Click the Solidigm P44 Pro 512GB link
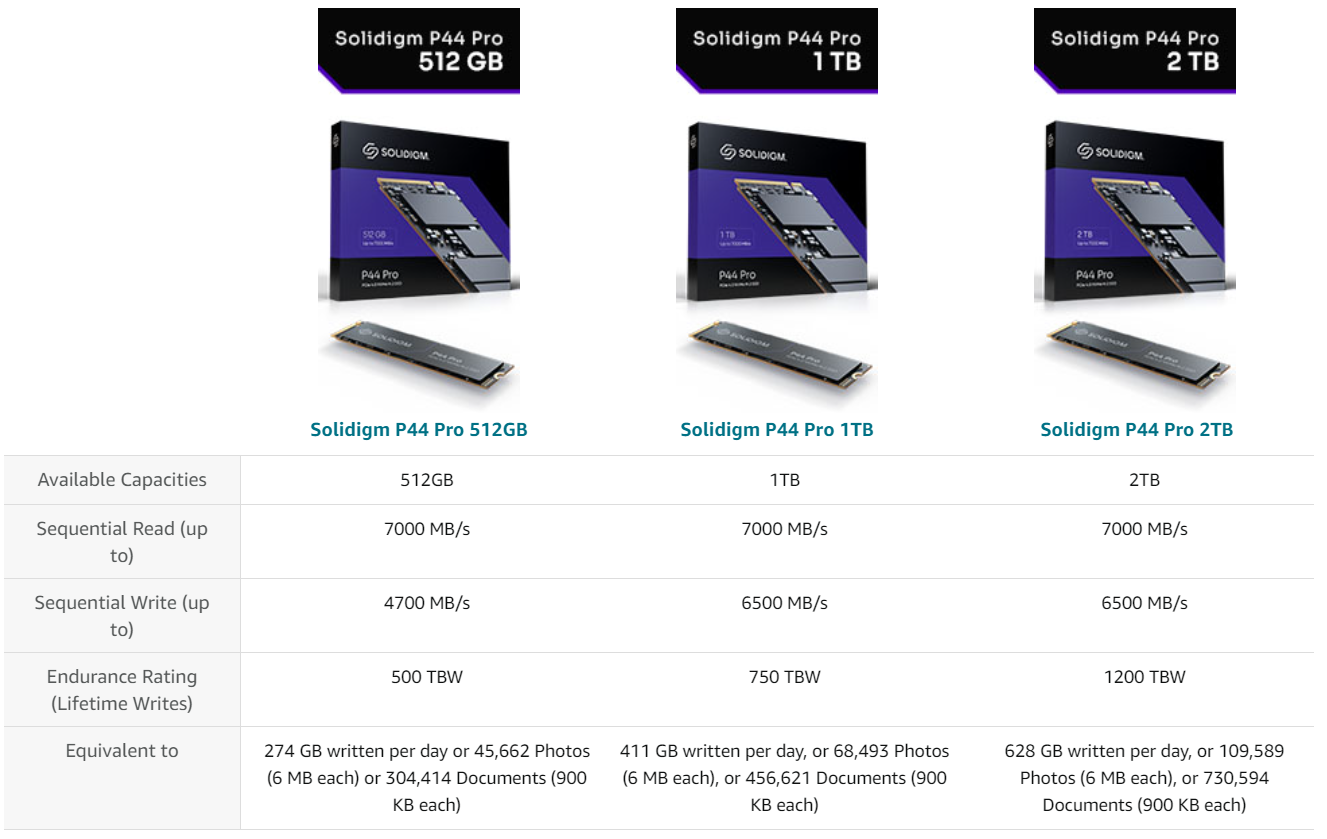 coord(418,430)
